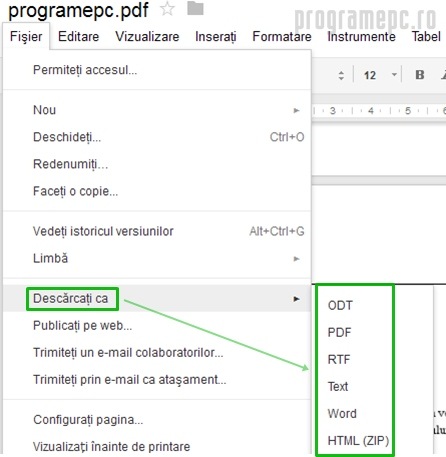Screen dimensions: 446x457
Task: Toggle bold formatting with B icon
Action: [x=420, y=75]
